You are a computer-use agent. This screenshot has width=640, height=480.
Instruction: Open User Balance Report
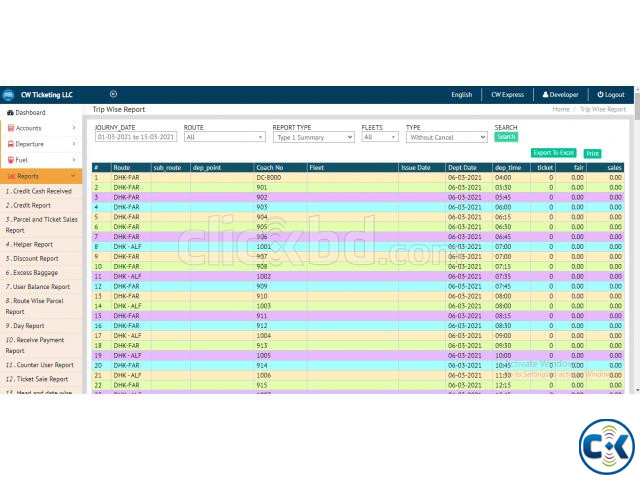click(38, 287)
